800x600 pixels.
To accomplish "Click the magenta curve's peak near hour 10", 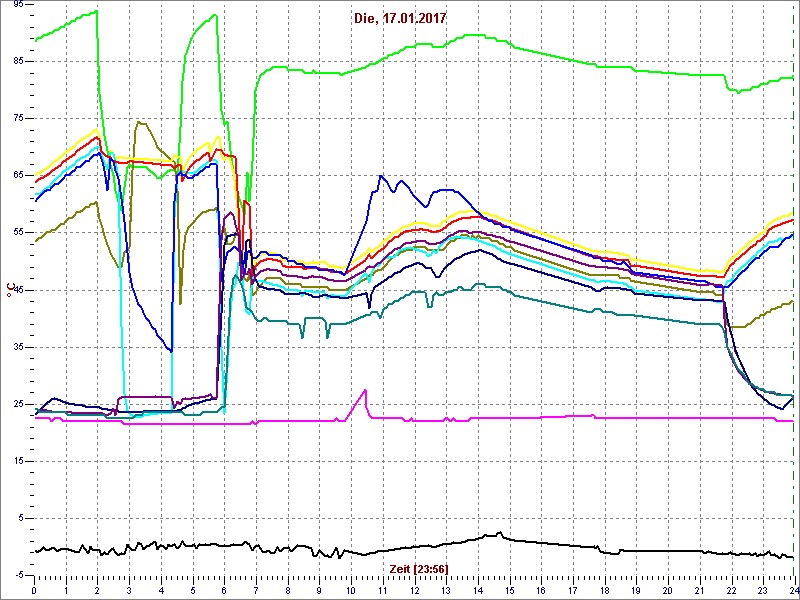I will tap(365, 390).
